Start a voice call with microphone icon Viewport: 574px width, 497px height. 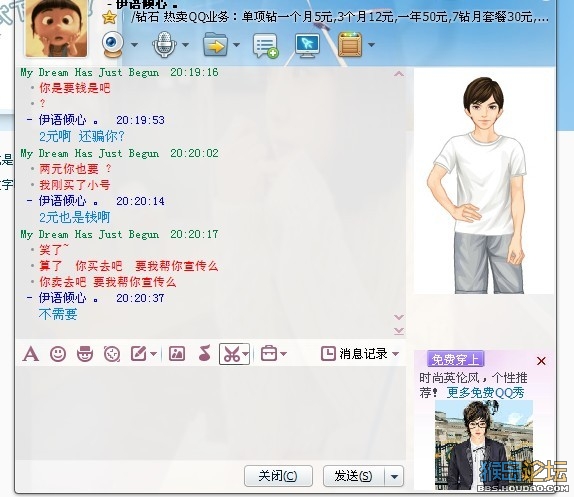pos(164,44)
